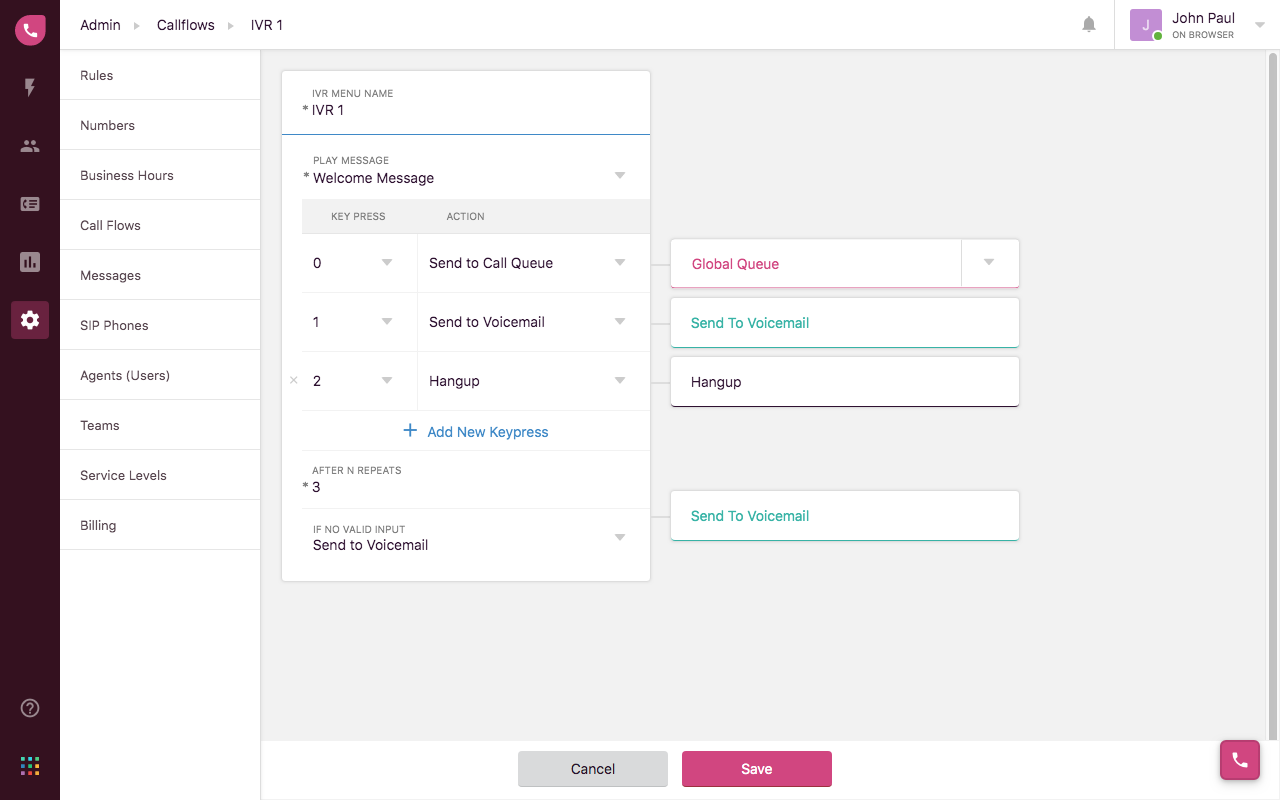Image resolution: width=1280 pixels, height=800 pixels.
Task: Click the pink phone logo icon
Action: (30, 30)
